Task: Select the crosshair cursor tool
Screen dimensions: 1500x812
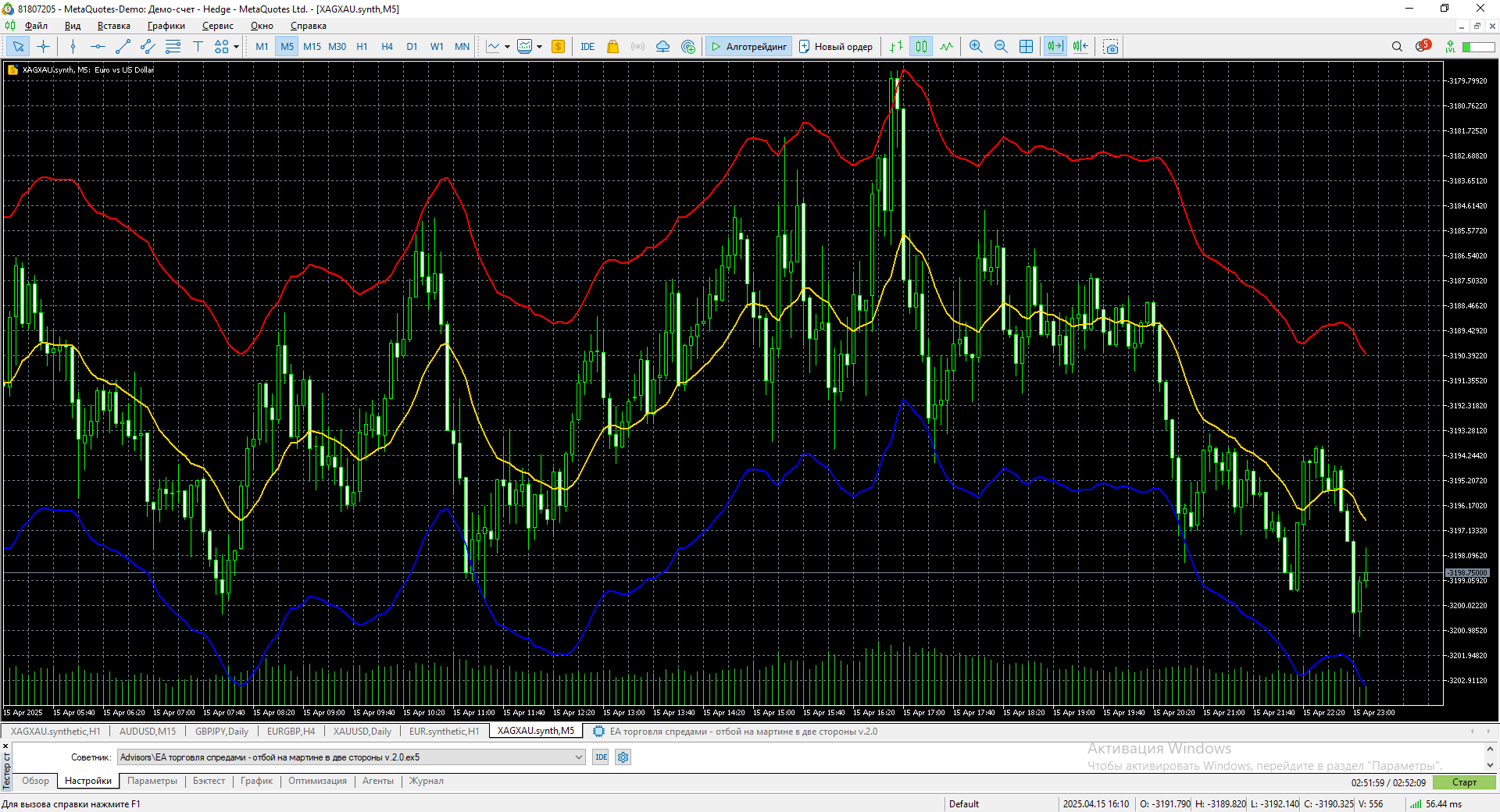Action: tap(43, 47)
